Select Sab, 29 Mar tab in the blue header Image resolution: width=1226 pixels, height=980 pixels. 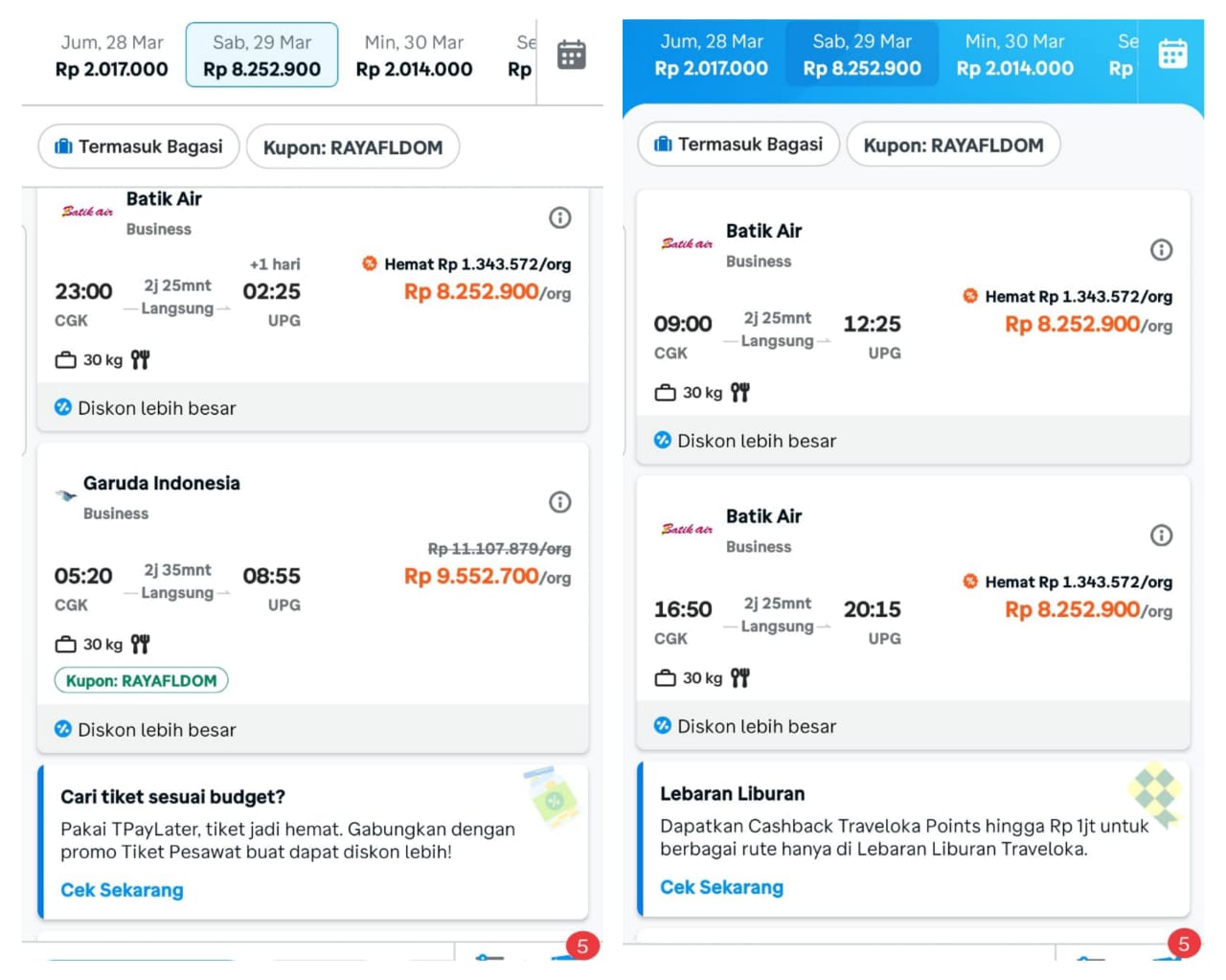(862, 55)
